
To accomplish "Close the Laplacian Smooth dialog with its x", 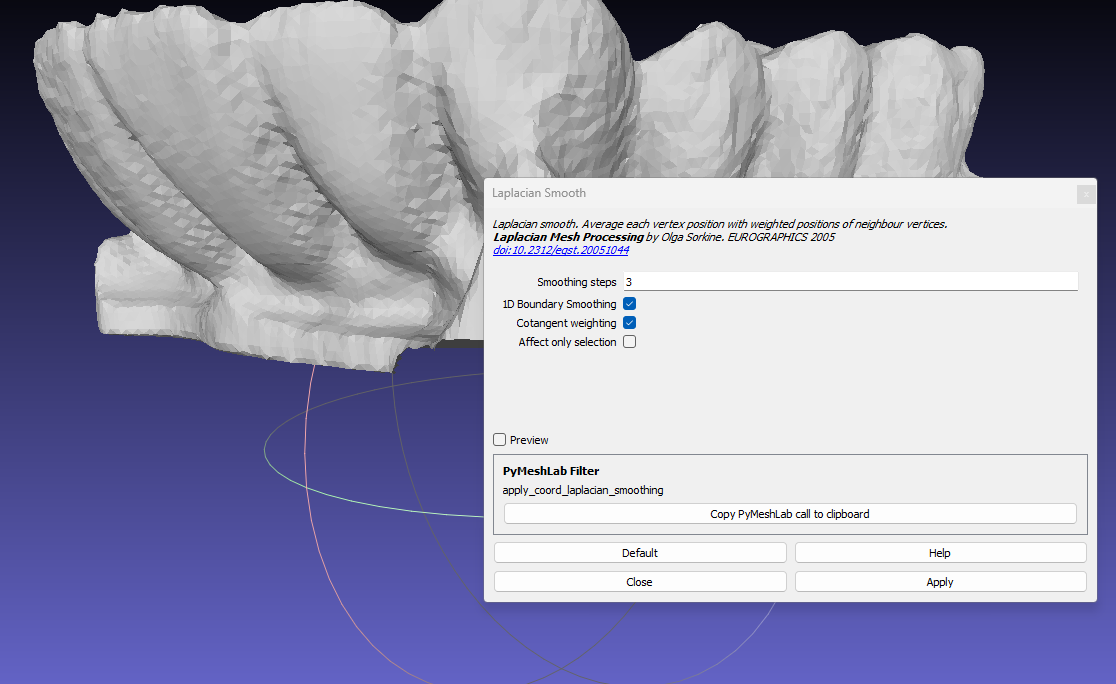I will tap(1086, 194).
